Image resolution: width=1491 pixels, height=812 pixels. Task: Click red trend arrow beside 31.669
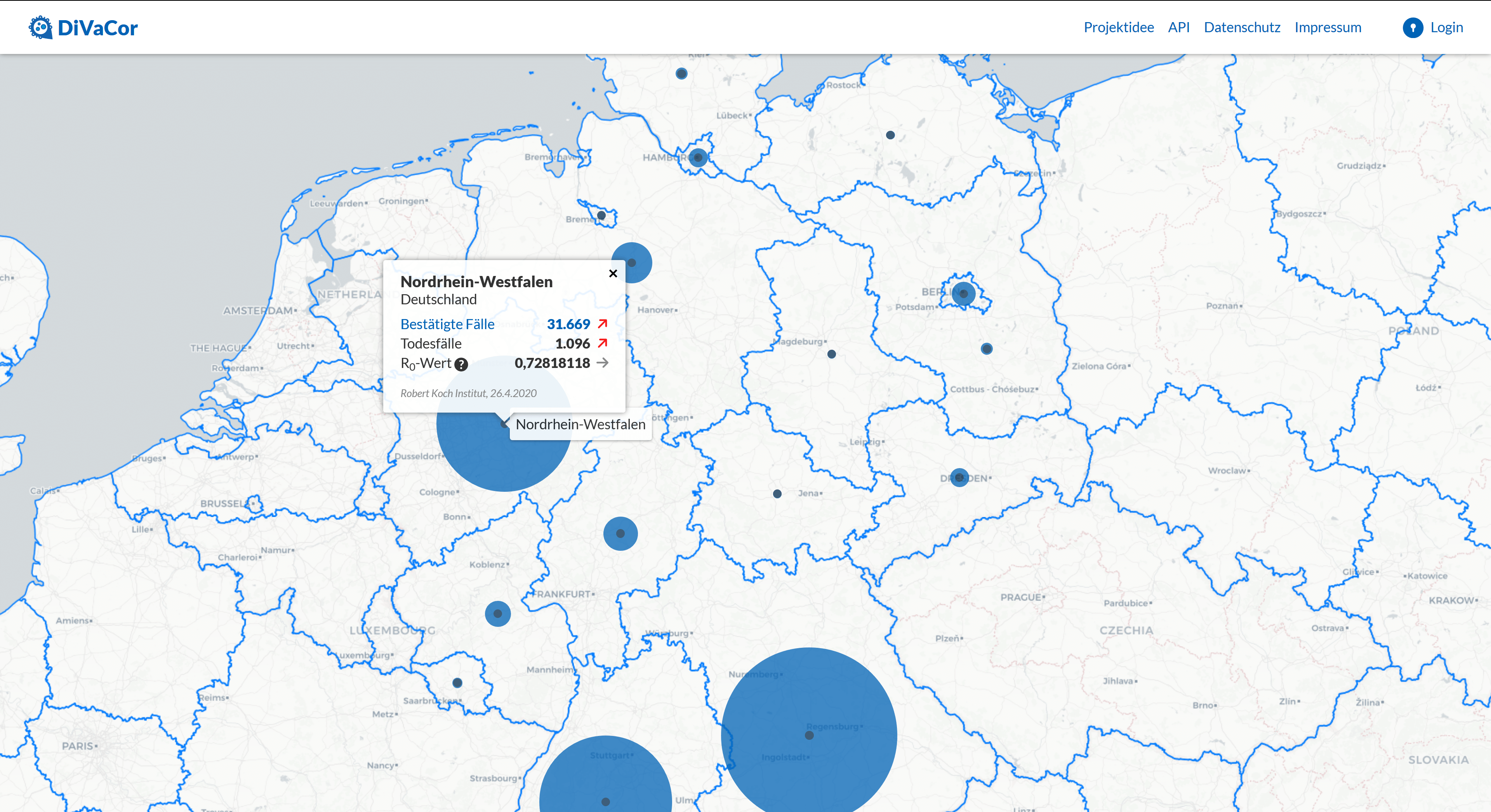tap(603, 324)
